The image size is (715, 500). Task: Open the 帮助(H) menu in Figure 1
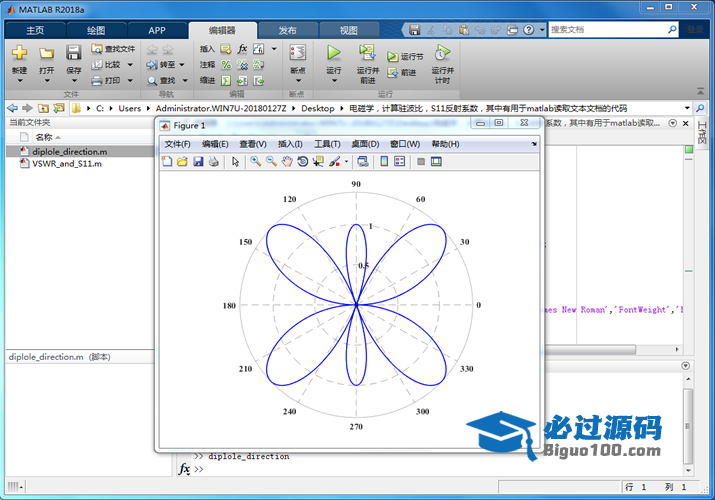coord(446,144)
